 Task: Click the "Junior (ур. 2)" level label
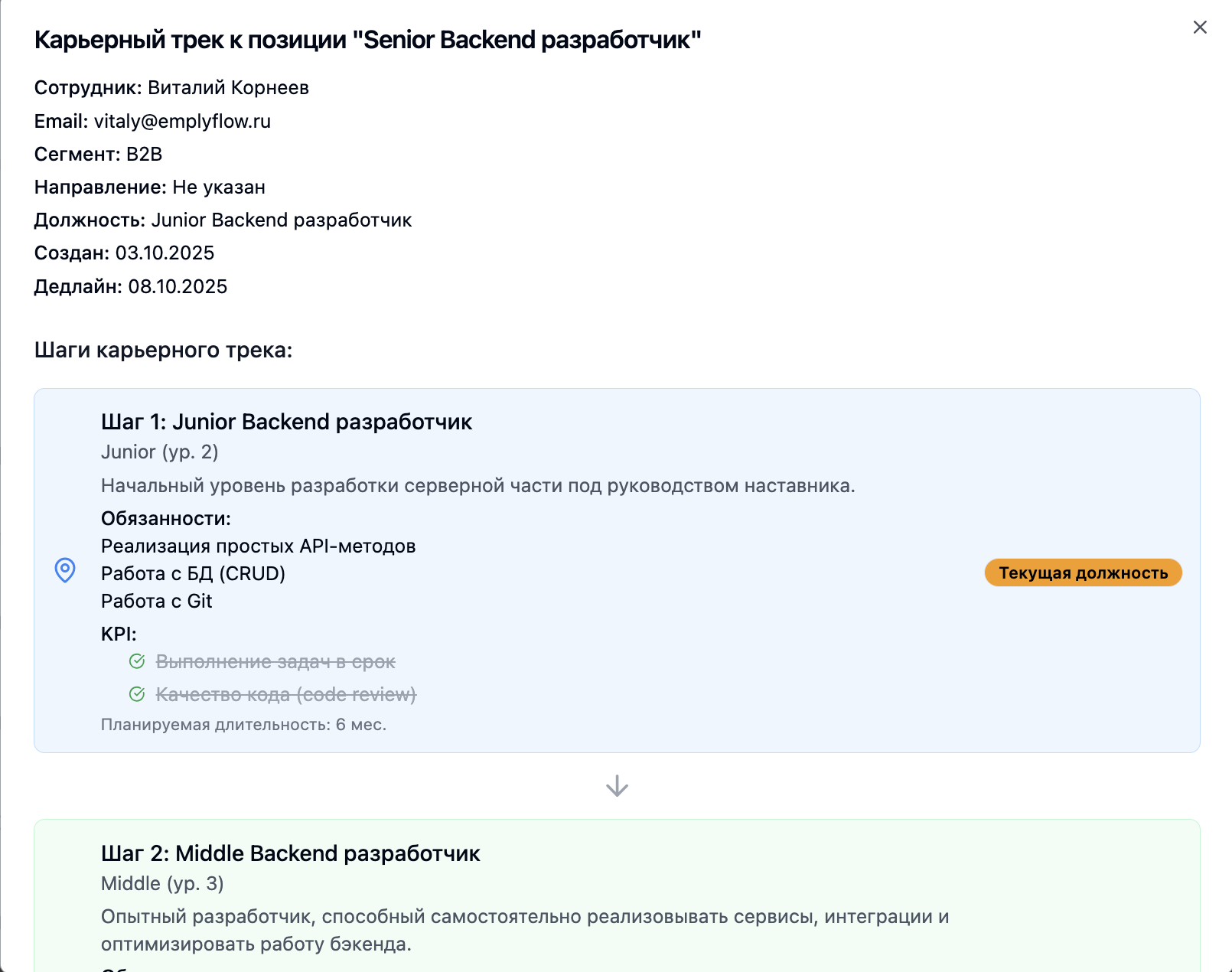tap(159, 452)
